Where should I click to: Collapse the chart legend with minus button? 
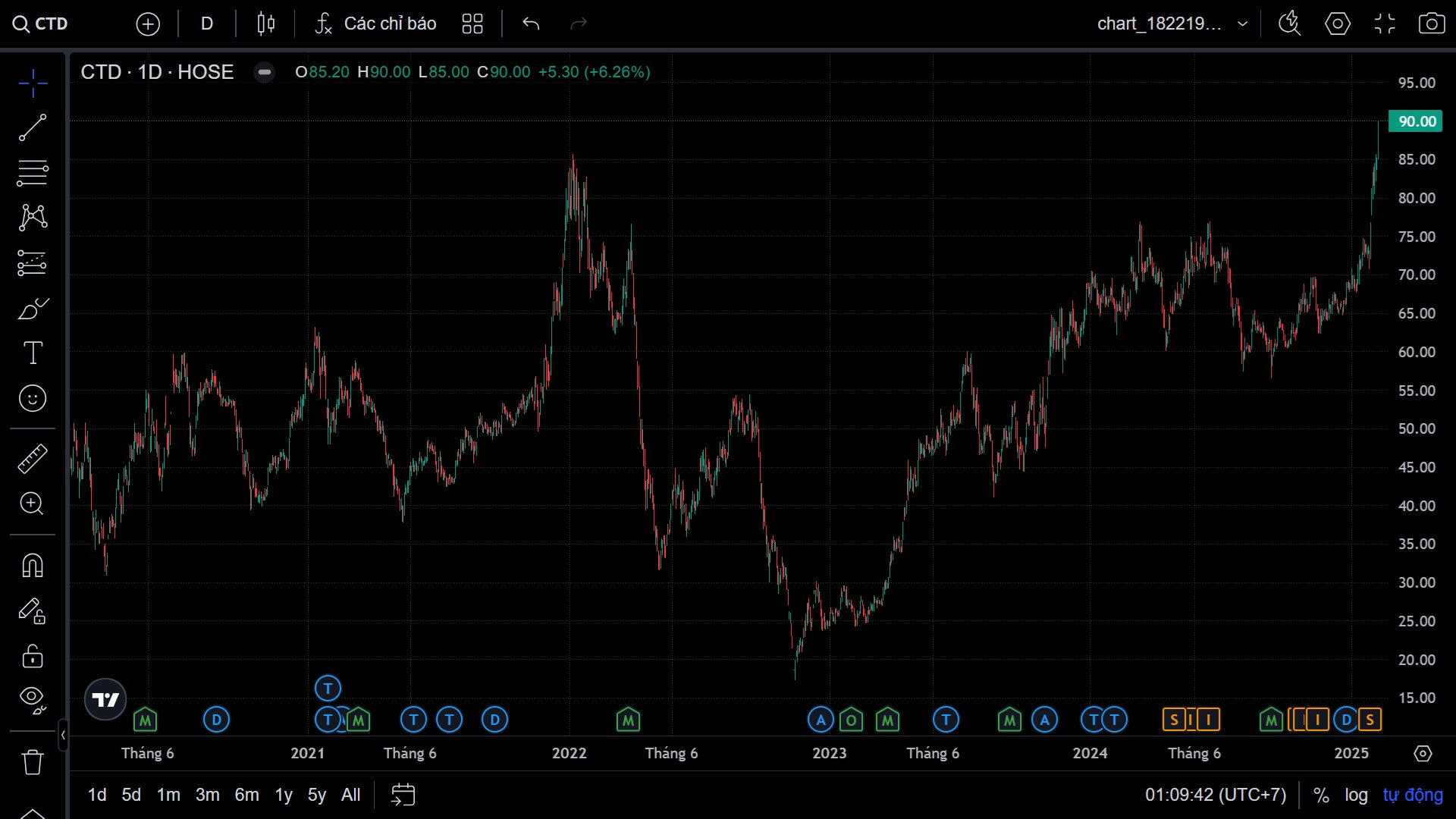[264, 72]
